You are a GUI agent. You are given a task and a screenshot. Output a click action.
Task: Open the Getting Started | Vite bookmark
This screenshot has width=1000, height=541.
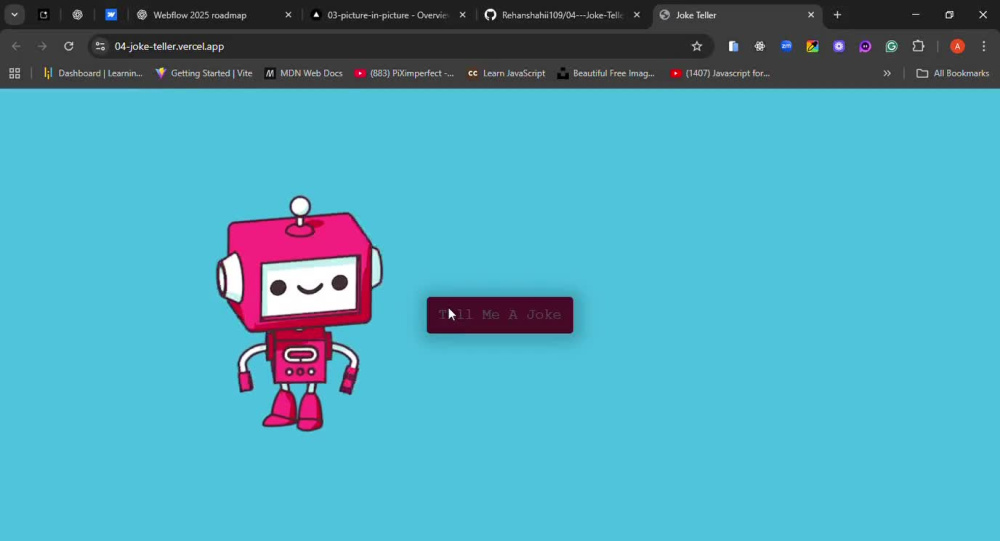[x=204, y=73]
